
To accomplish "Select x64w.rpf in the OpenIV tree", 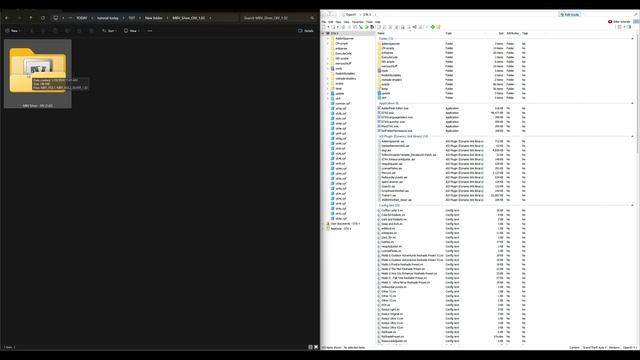I will (x=341, y=218).
